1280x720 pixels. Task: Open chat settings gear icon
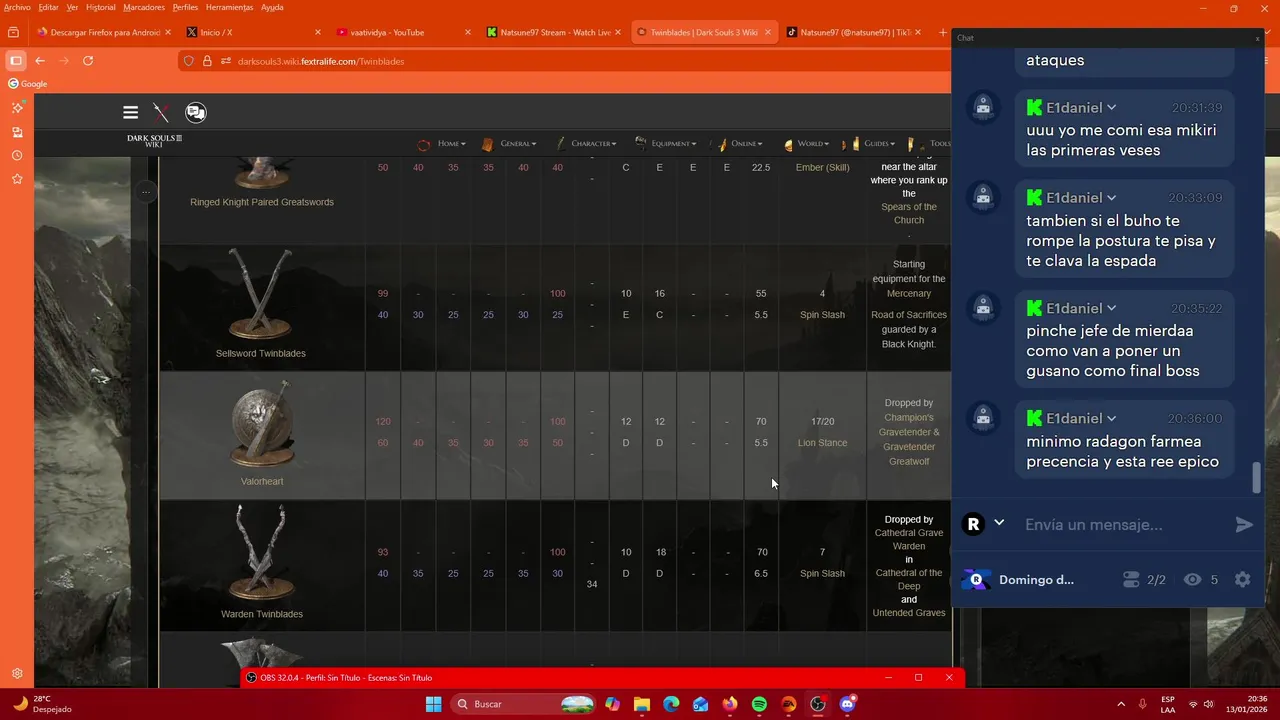coord(1242,579)
